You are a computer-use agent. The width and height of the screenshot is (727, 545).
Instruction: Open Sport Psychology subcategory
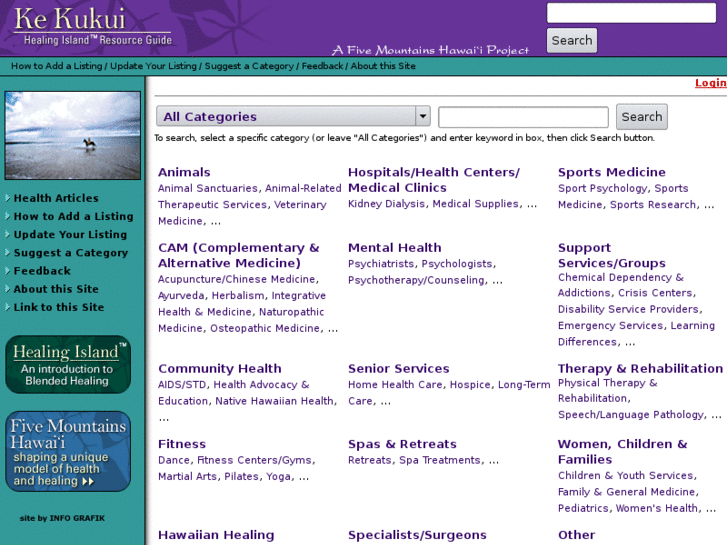(602, 188)
